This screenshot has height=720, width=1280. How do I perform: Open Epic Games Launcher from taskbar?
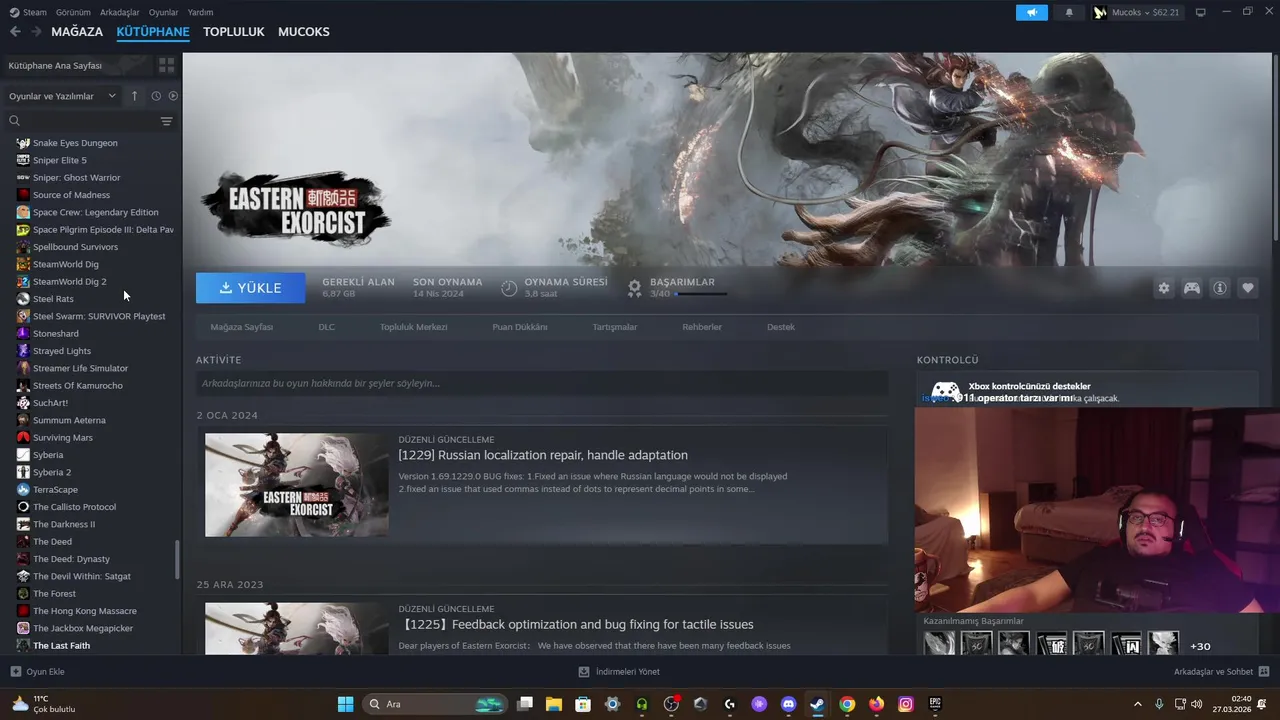pos(935,704)
